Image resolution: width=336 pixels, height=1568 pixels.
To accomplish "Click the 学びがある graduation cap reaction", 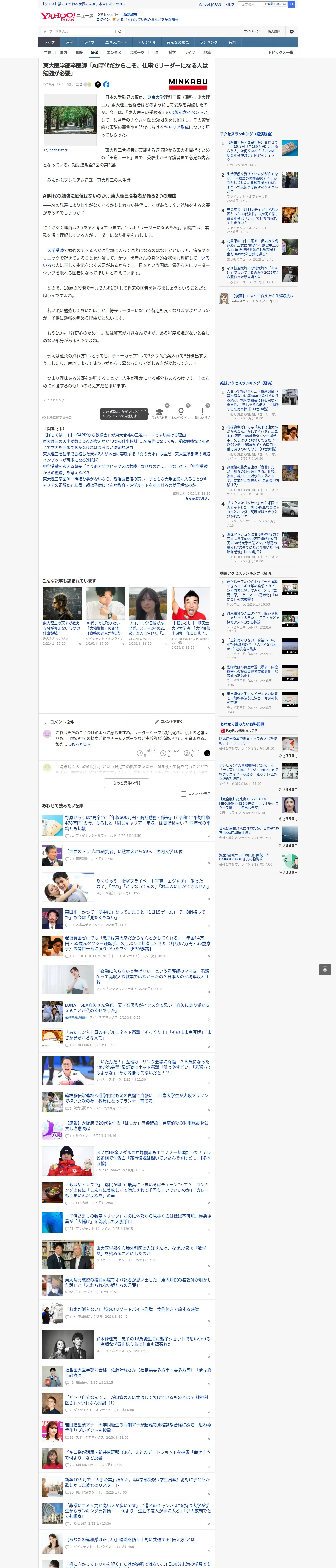I will [x=160, y=413].
